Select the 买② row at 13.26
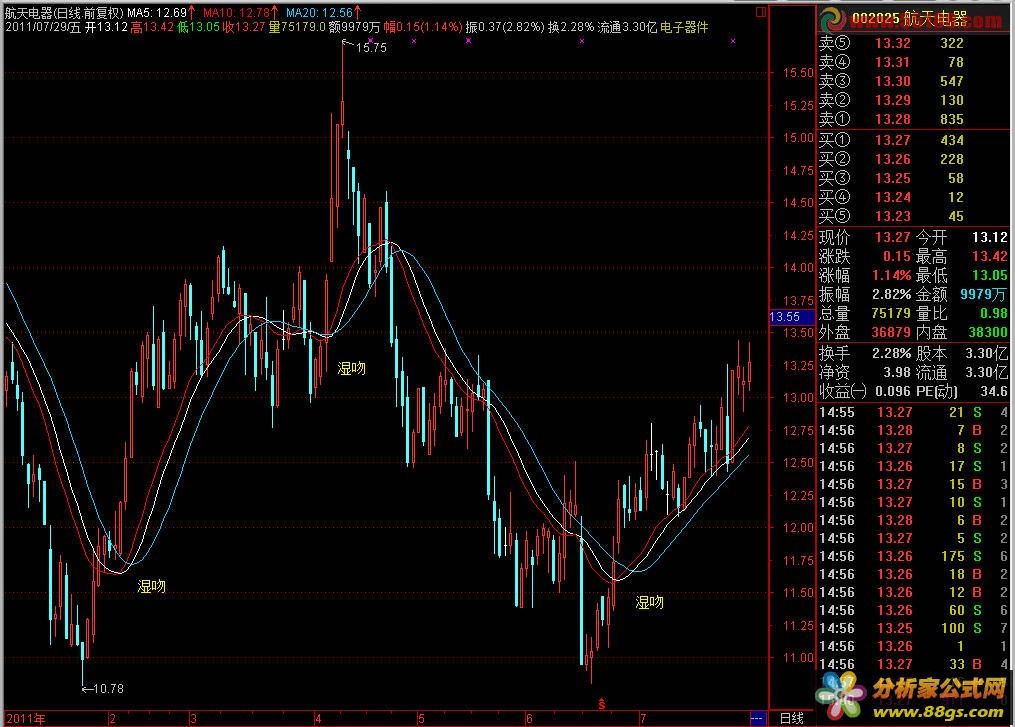The image size is (1015, 727). [913, 159]
